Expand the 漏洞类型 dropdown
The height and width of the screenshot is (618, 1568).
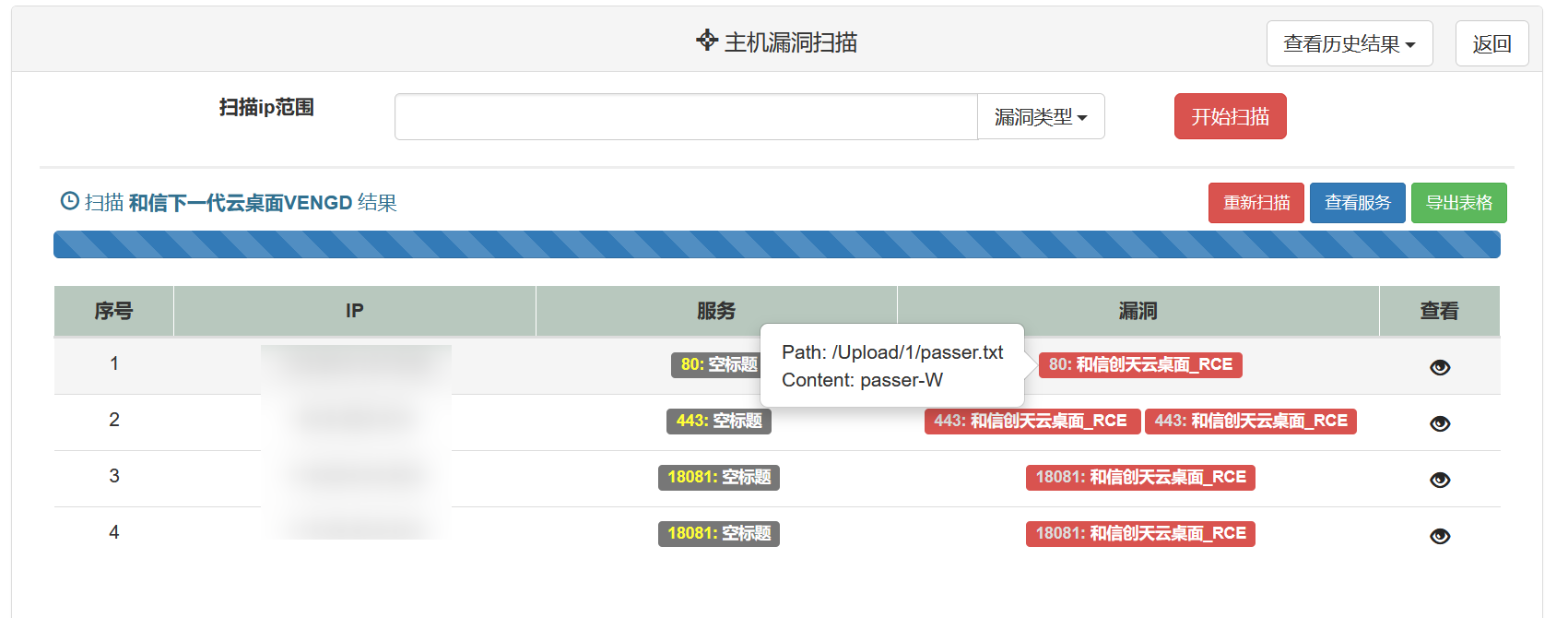click(x=1041, y=117)
